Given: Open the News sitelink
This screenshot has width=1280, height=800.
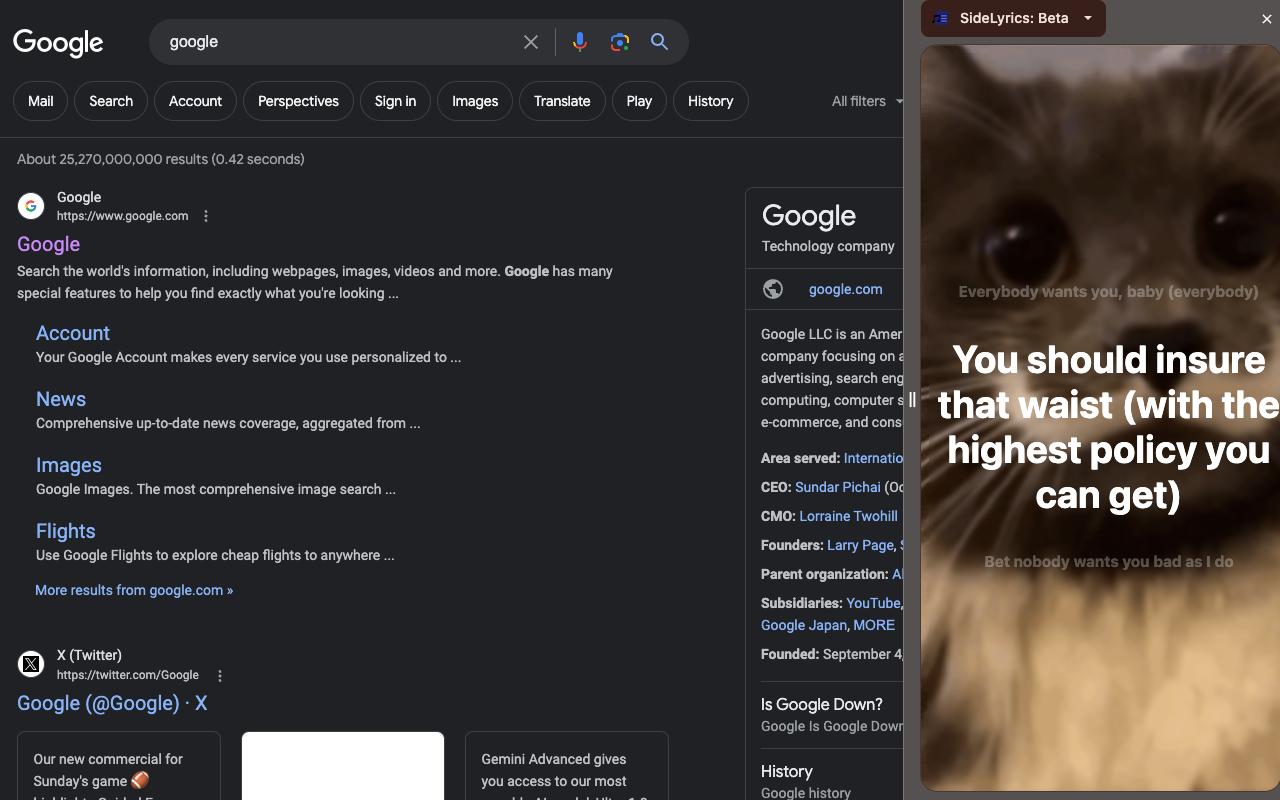Looking at the screenshot, I should pyautogui.click(x=61, y=399).
